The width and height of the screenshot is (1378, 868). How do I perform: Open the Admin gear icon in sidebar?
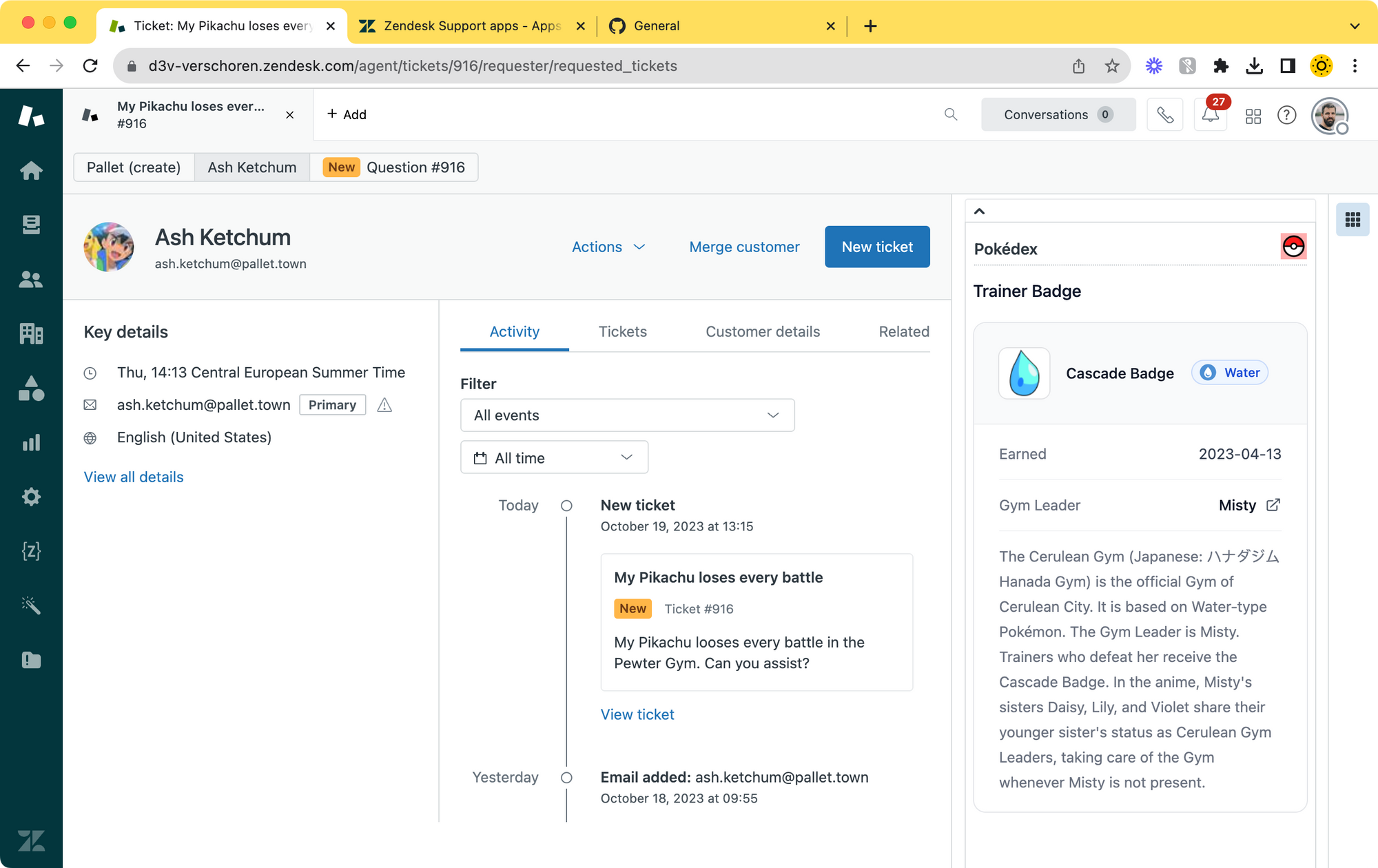(31, 497)
